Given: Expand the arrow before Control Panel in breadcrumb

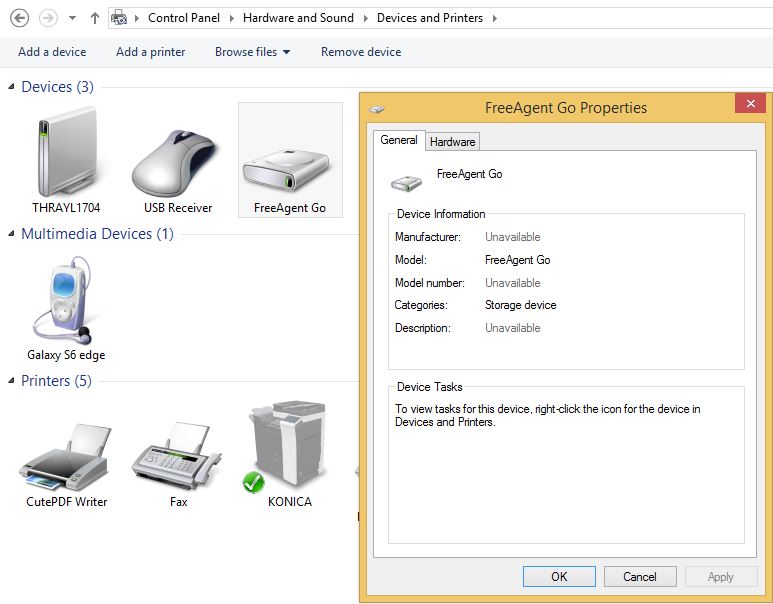Looking at the screenshot, I should click(137, 19).
